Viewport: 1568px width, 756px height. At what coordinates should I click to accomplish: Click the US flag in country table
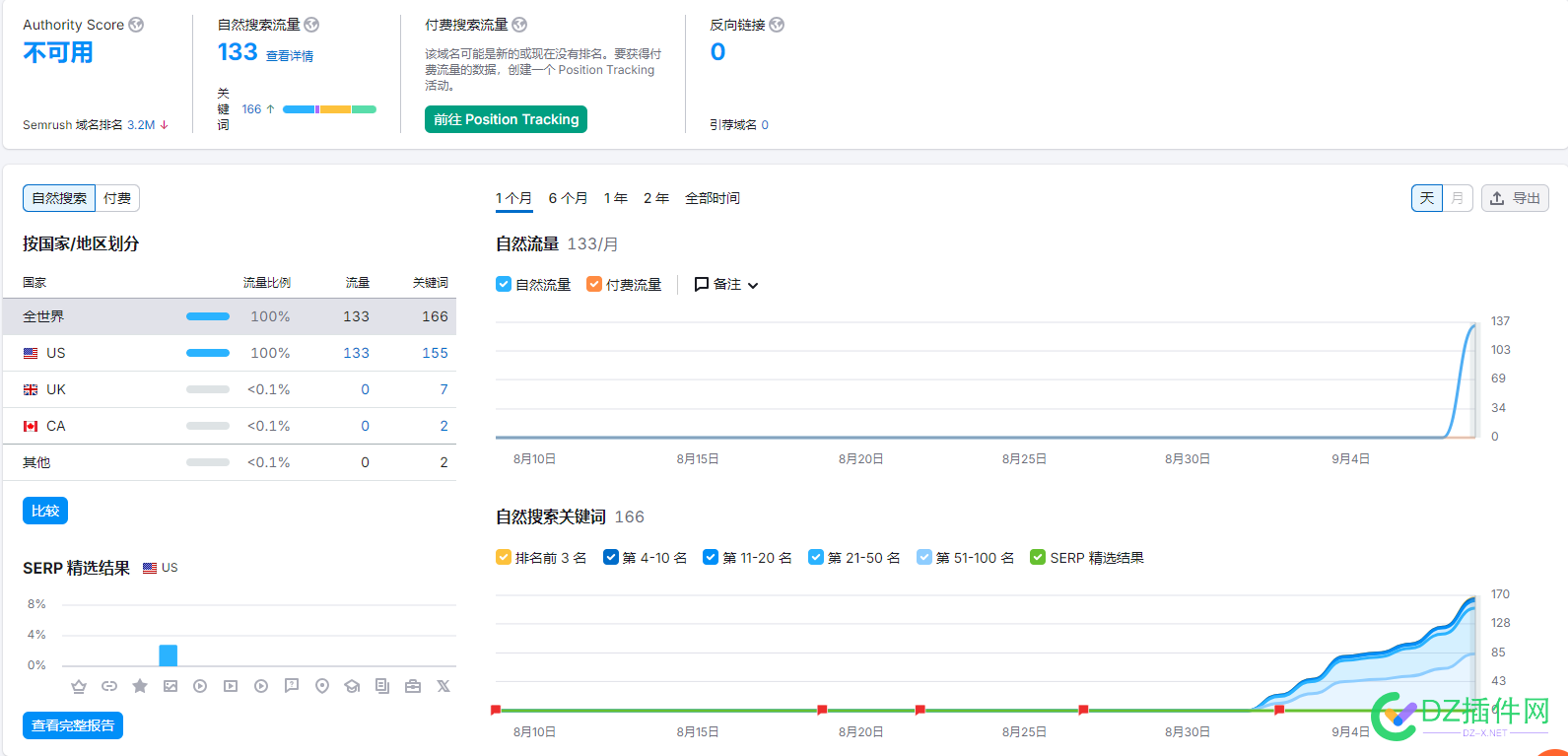[x=31, y=353]
